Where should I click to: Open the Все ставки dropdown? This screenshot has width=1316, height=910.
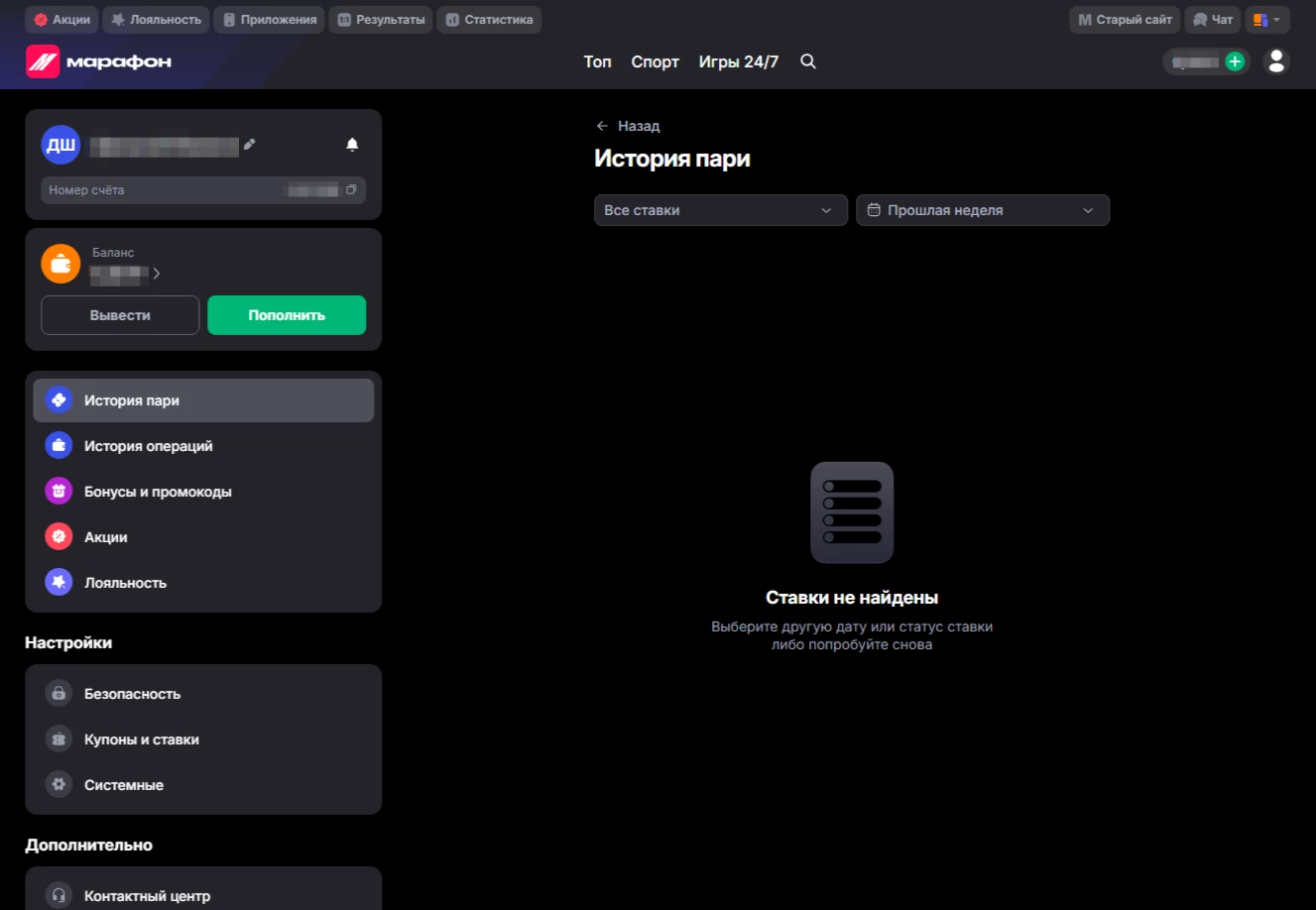[x=721, y=210]
